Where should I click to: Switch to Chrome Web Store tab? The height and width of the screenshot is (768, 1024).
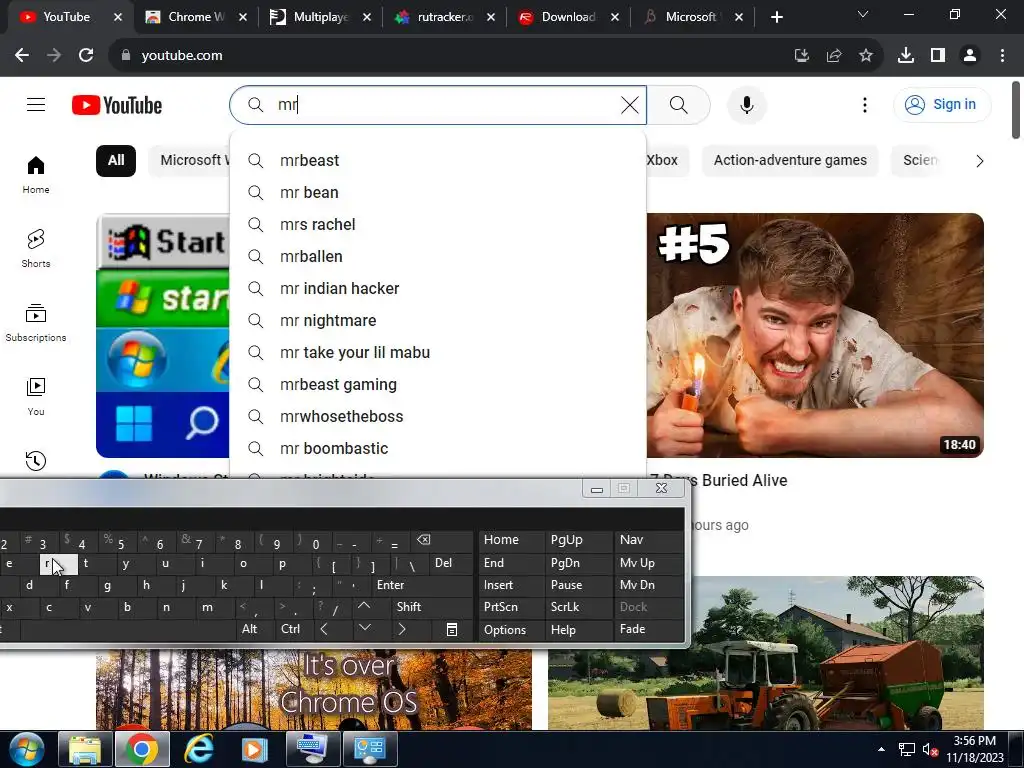coord(197,18)
